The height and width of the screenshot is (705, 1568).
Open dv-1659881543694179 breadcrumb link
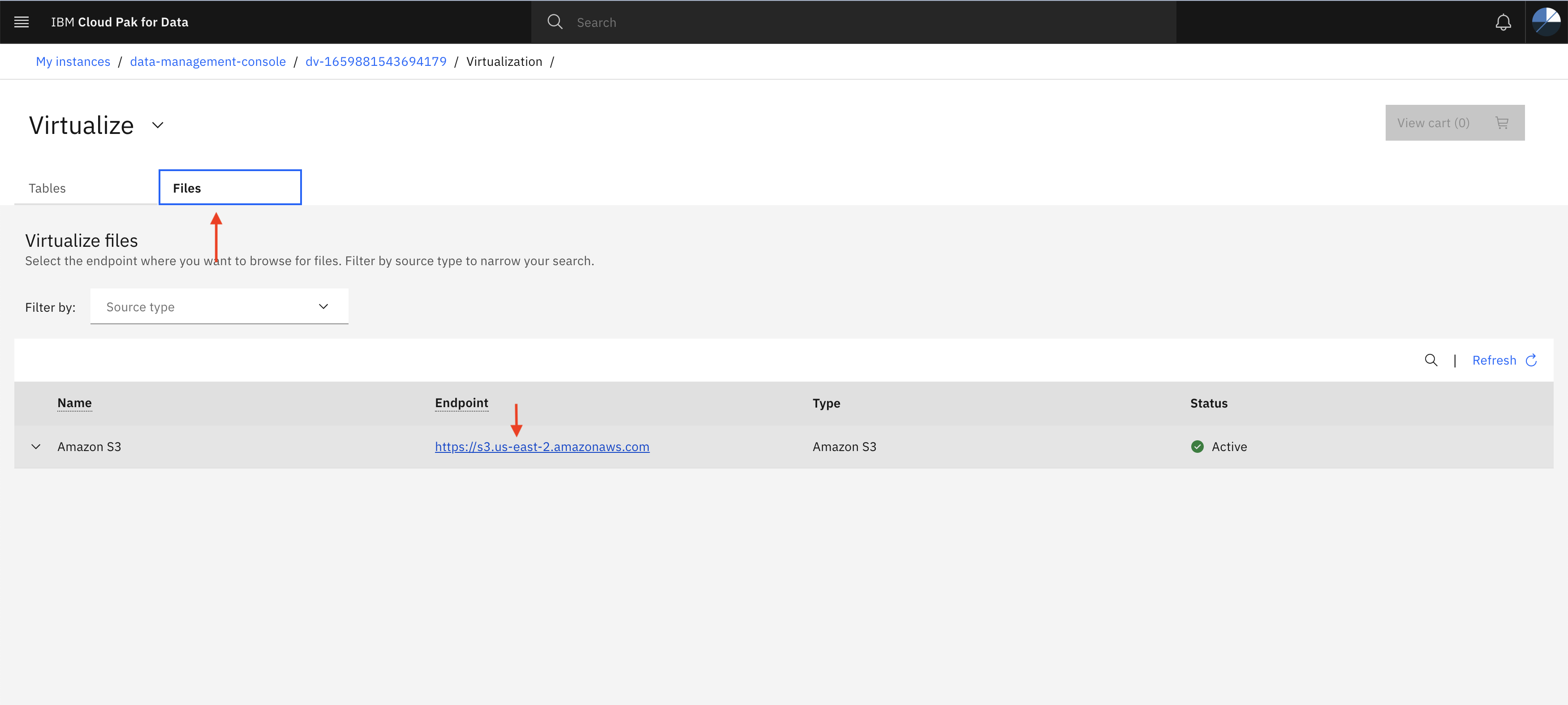[375, 61]
